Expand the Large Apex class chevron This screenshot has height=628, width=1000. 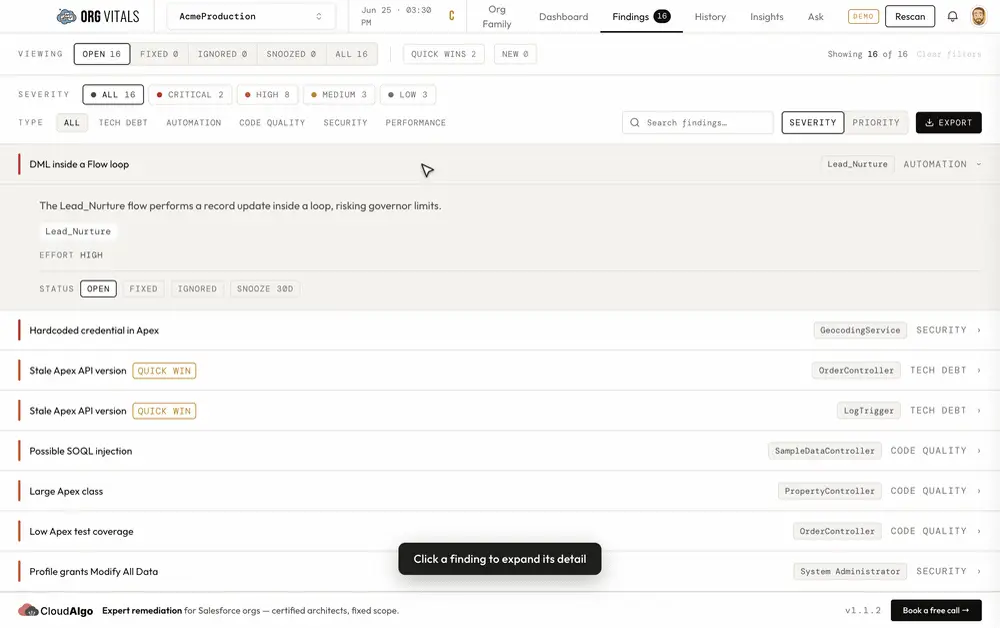coord(979,491)
